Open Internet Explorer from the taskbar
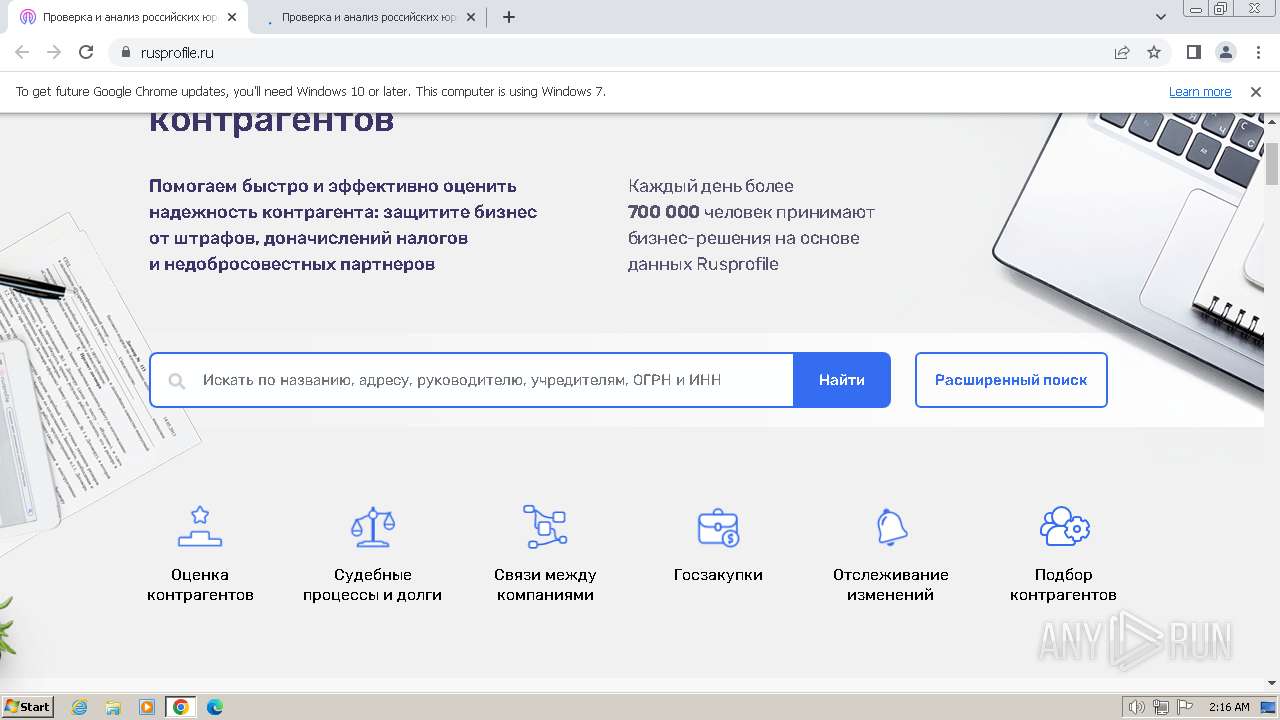The image size is (1280, 720). point(79,707)
